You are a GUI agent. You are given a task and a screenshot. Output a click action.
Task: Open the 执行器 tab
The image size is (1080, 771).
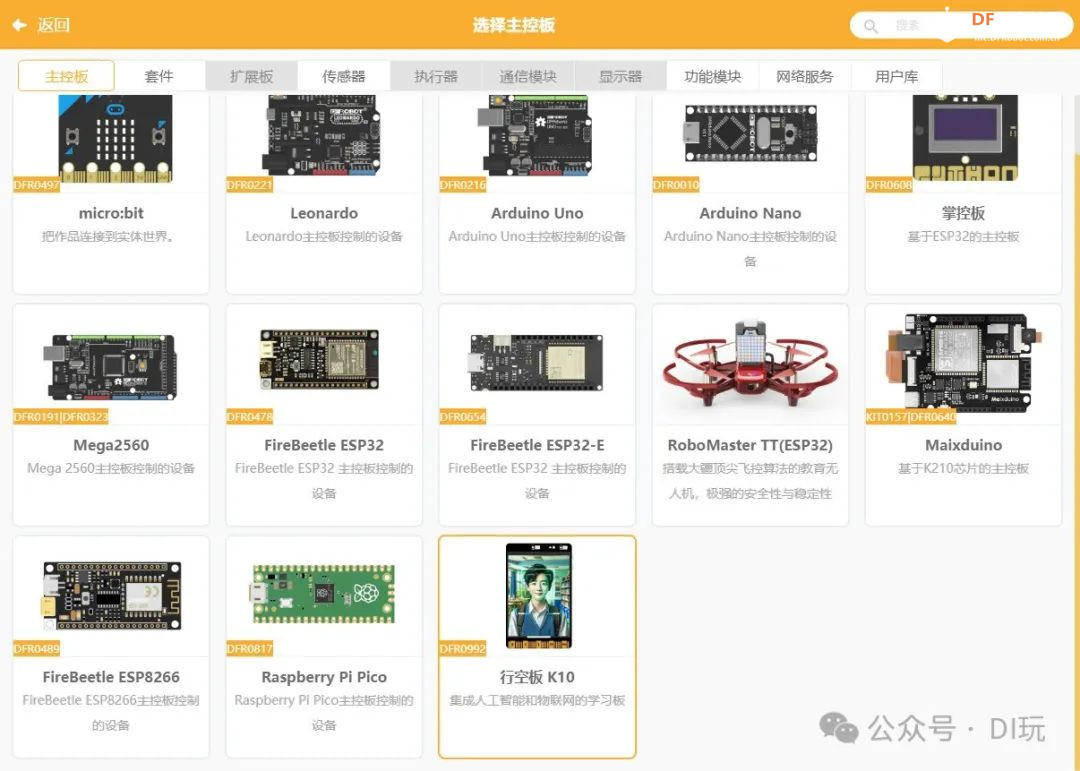436,76
